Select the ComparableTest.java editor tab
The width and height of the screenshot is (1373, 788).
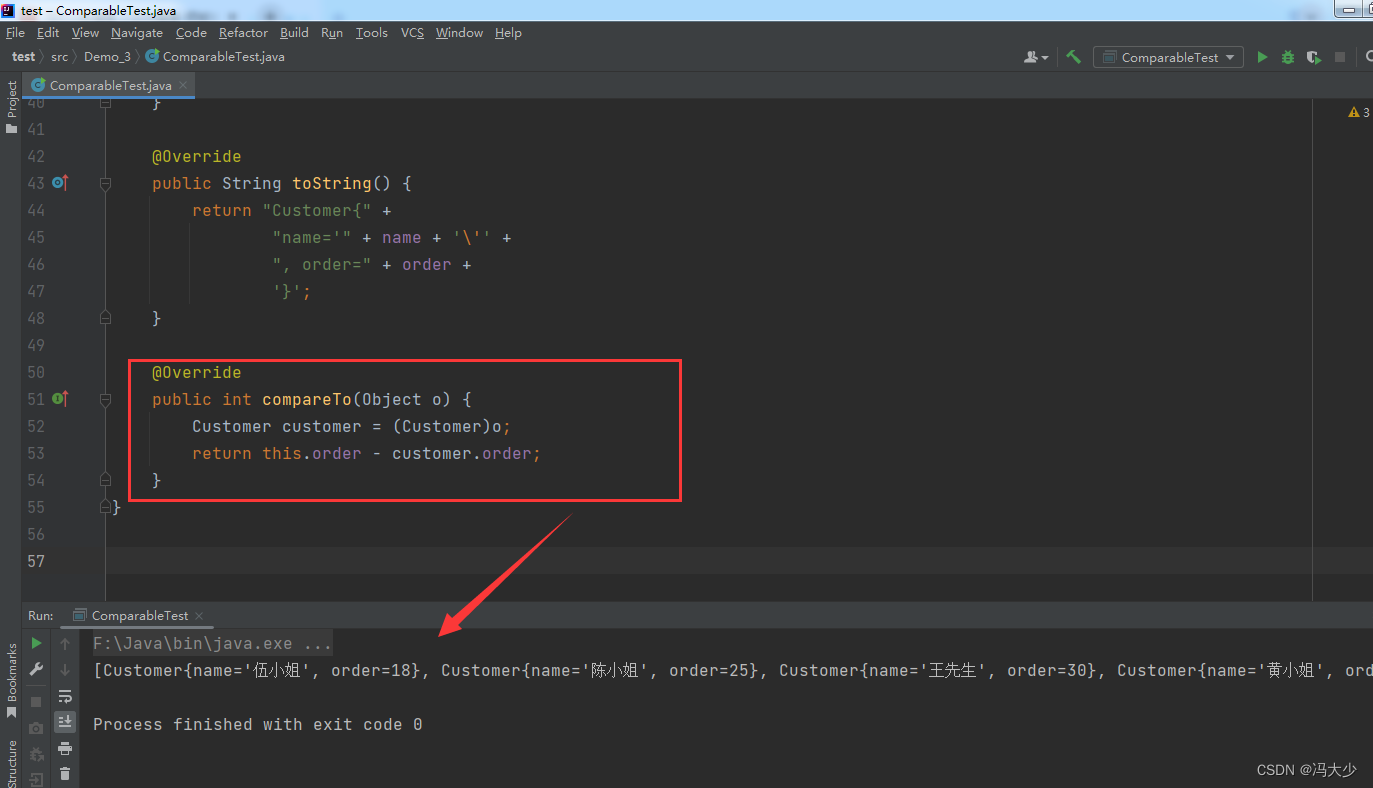pos(108,85)
